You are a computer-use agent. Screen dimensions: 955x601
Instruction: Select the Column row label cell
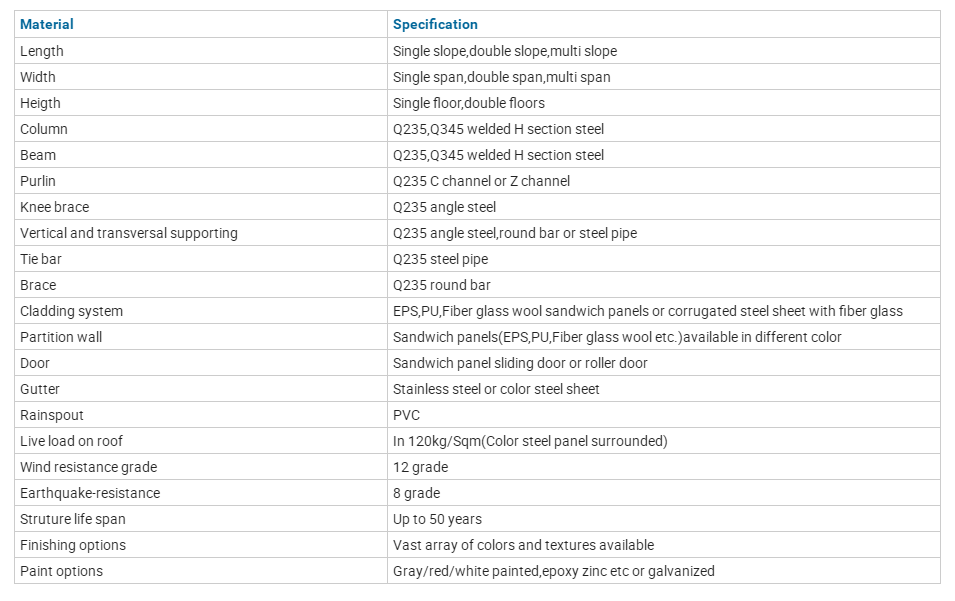[x=44, y=129]
